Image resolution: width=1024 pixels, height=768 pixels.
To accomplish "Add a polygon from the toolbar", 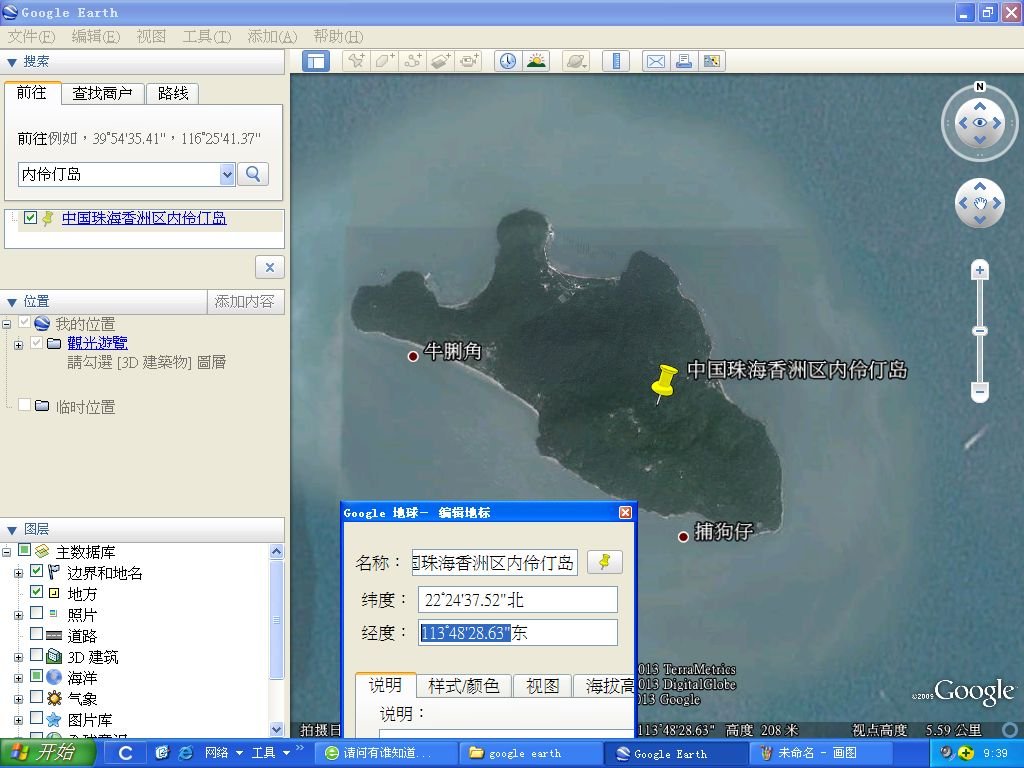I will pos(385,61).
